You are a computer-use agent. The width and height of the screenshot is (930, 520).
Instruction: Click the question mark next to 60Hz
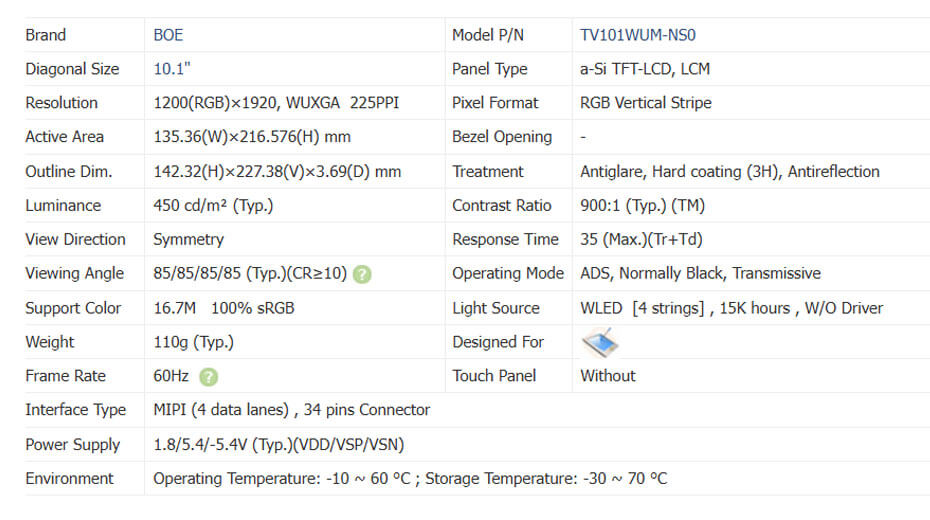[x=208, y=377]
